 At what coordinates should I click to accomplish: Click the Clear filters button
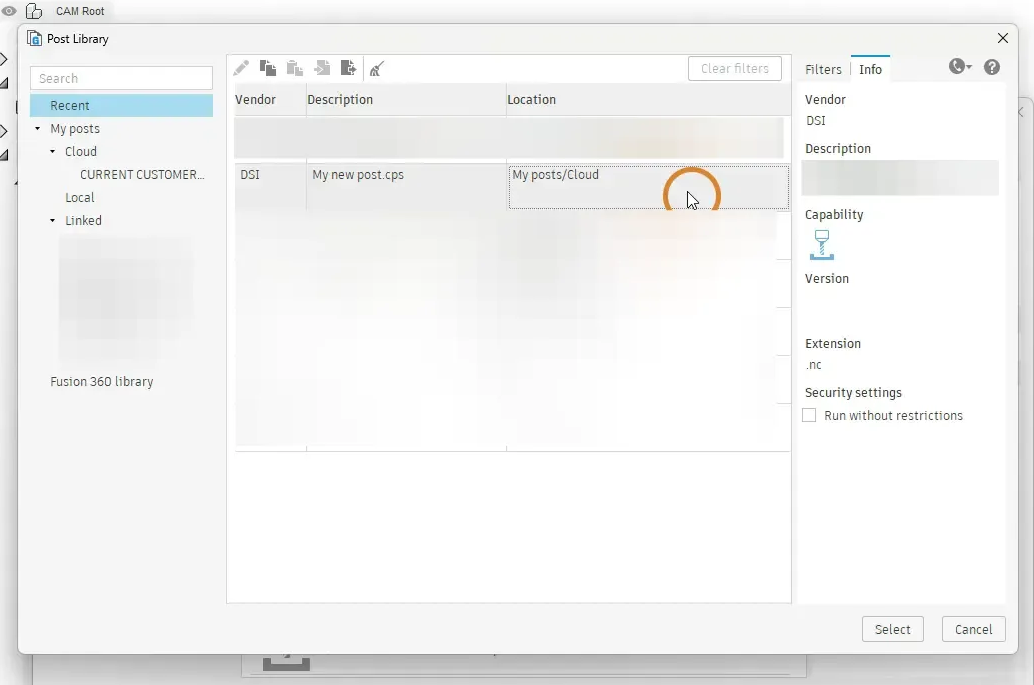click(x=735, y=69)
